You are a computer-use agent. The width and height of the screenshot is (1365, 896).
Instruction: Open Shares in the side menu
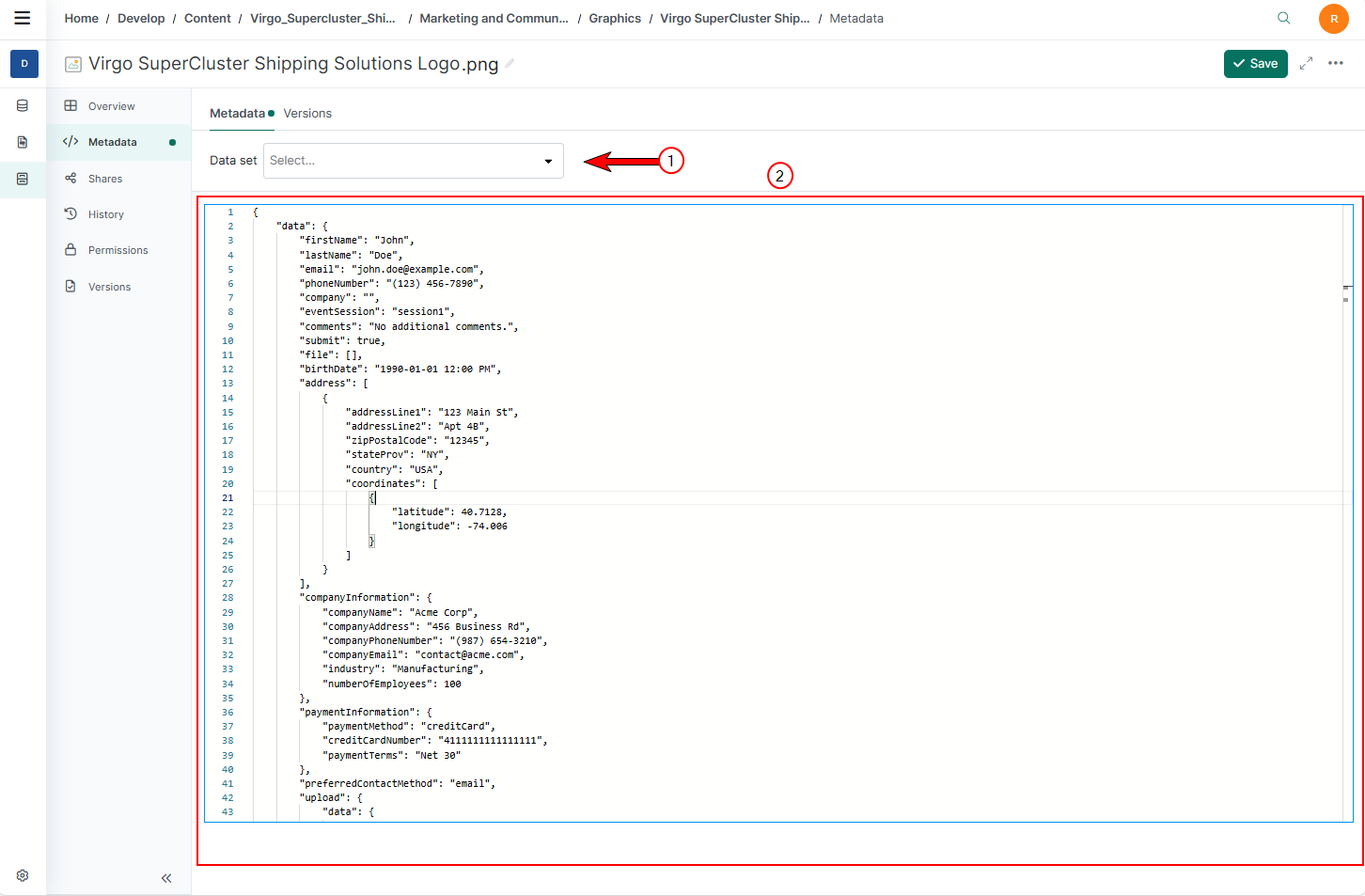(x=104, y=179)
